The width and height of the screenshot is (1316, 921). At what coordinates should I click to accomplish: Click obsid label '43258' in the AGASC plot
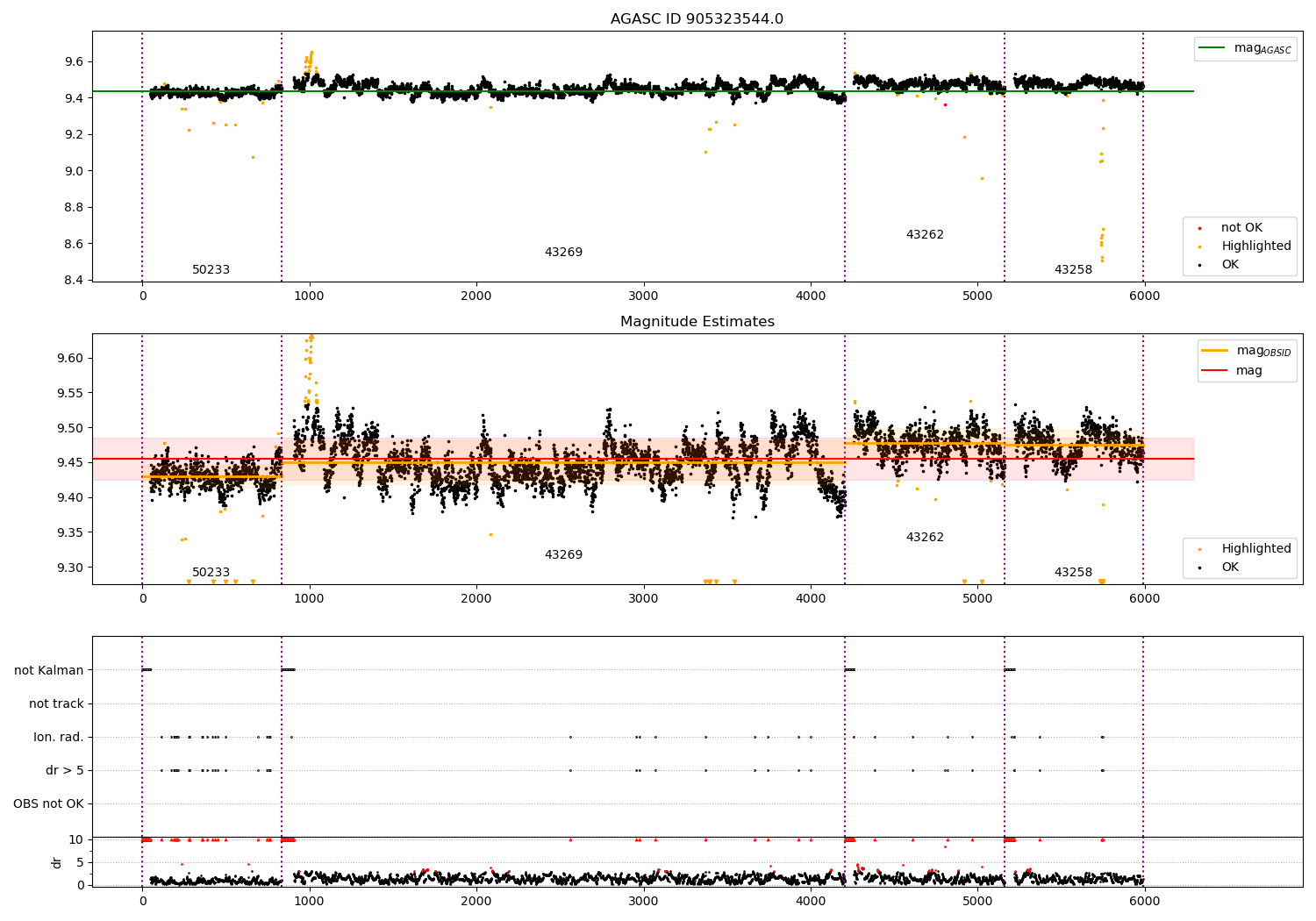point(1073,270)
